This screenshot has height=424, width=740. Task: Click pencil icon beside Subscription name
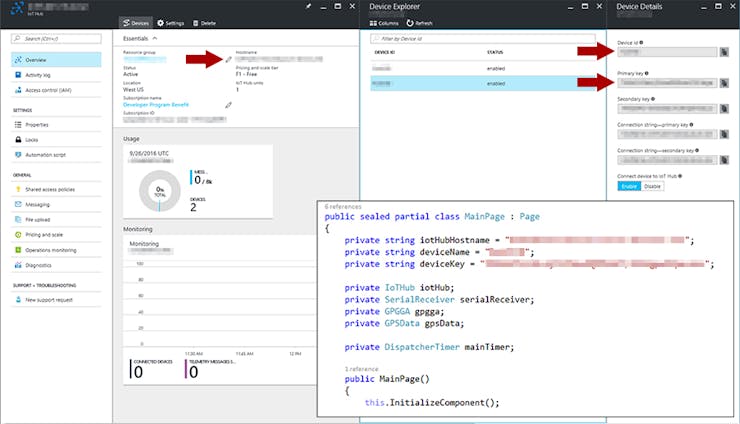click(228, 105)
